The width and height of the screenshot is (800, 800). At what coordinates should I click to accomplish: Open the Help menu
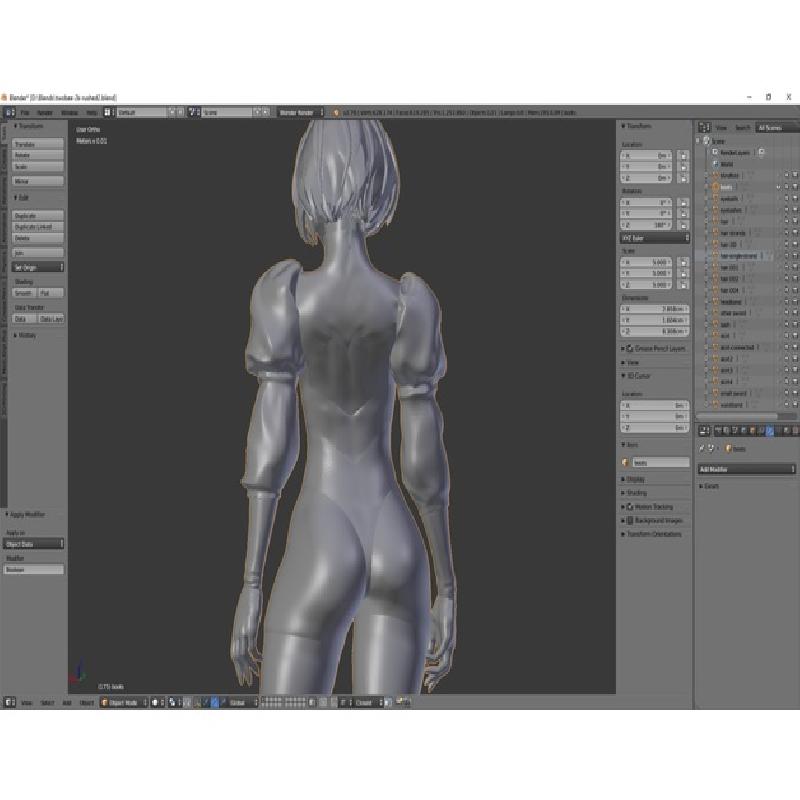(91, 112)
